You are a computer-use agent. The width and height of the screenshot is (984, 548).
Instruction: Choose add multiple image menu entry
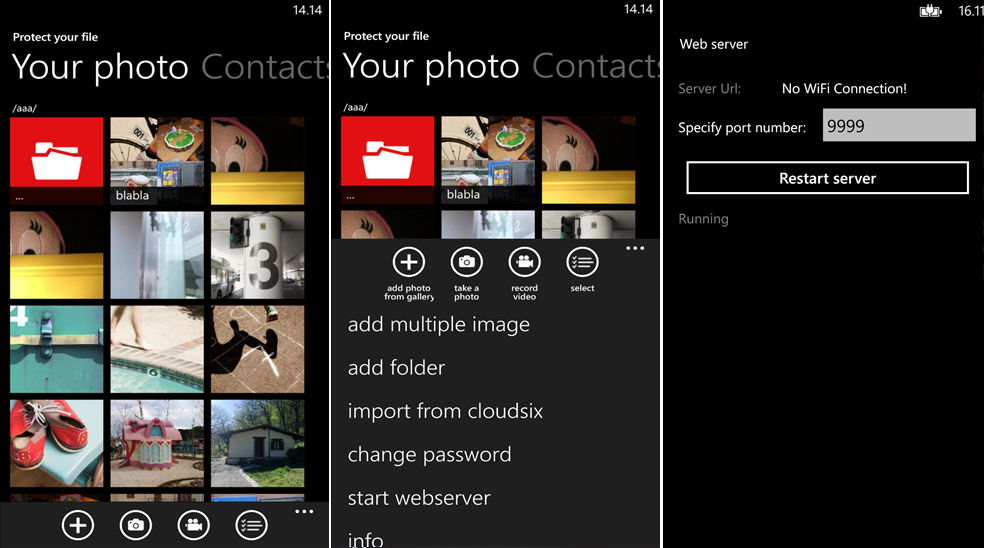439,325
